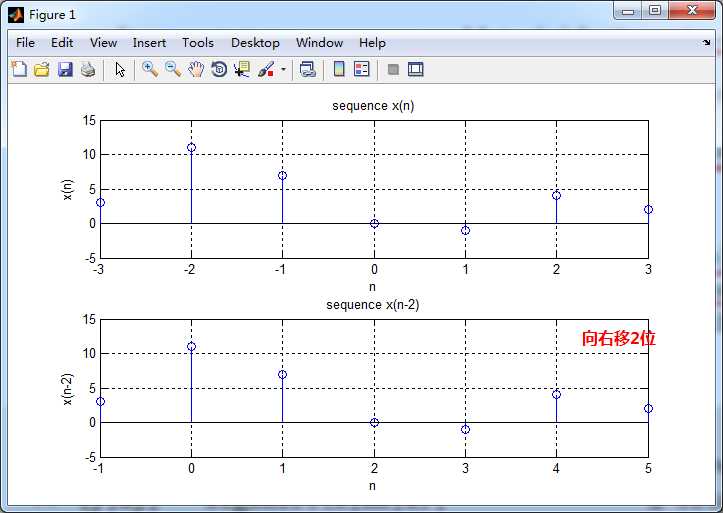723x513 pixels.
Task: Click the top plot's n x-axis label
Action: 372,287
